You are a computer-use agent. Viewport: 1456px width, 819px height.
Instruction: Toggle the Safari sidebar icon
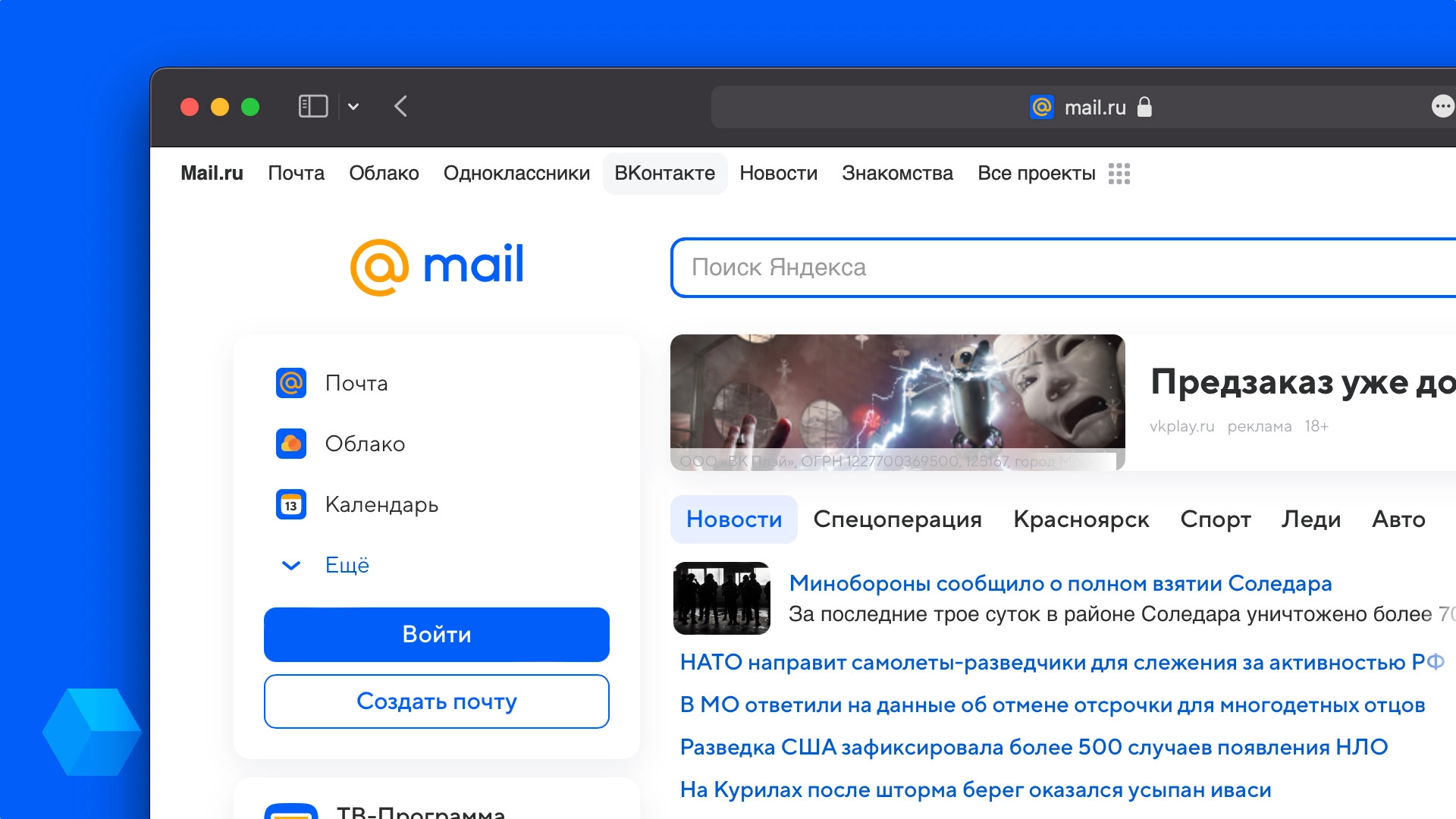[313, 106]
